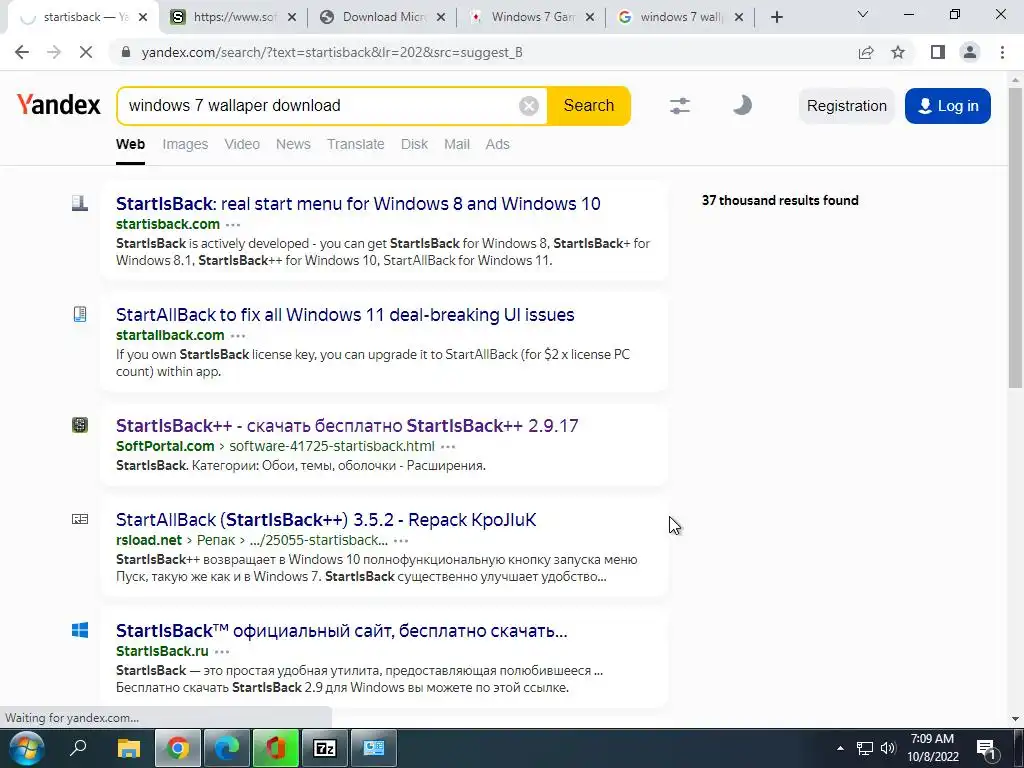Open a new tab with plus button

776,17
